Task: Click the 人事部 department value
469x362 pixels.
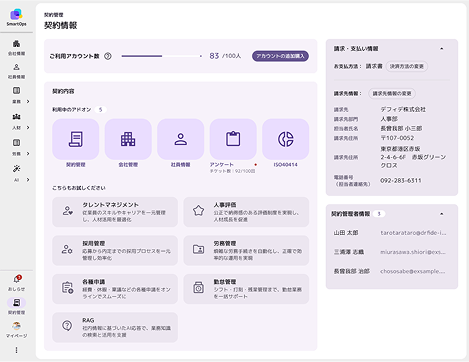Action: tap(389, 119)
